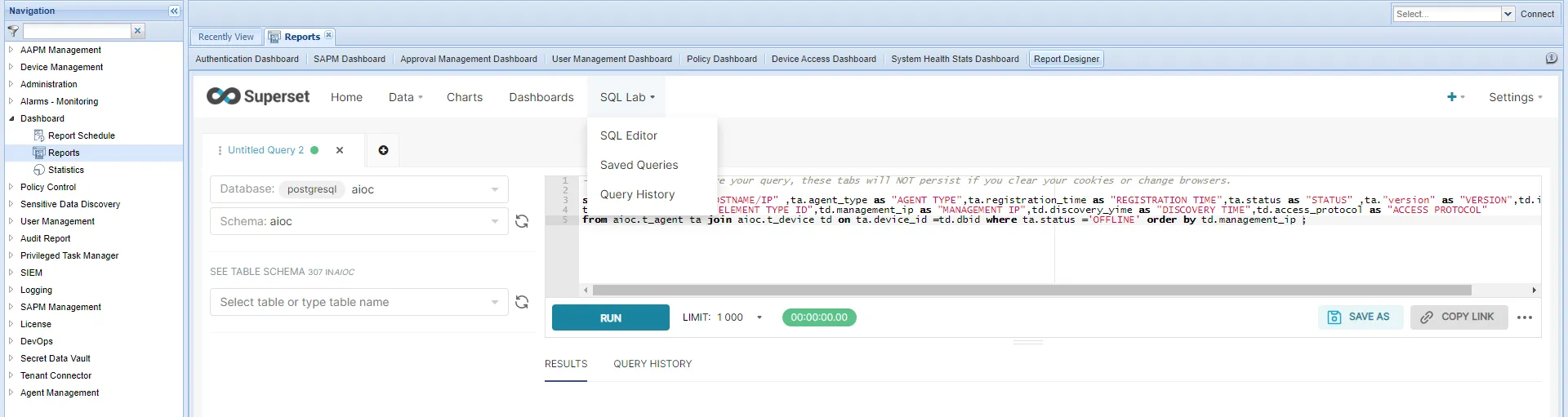Switch to the Recently View tab
Viewport: 1568px width, 417px height.
tap(226, 37)
